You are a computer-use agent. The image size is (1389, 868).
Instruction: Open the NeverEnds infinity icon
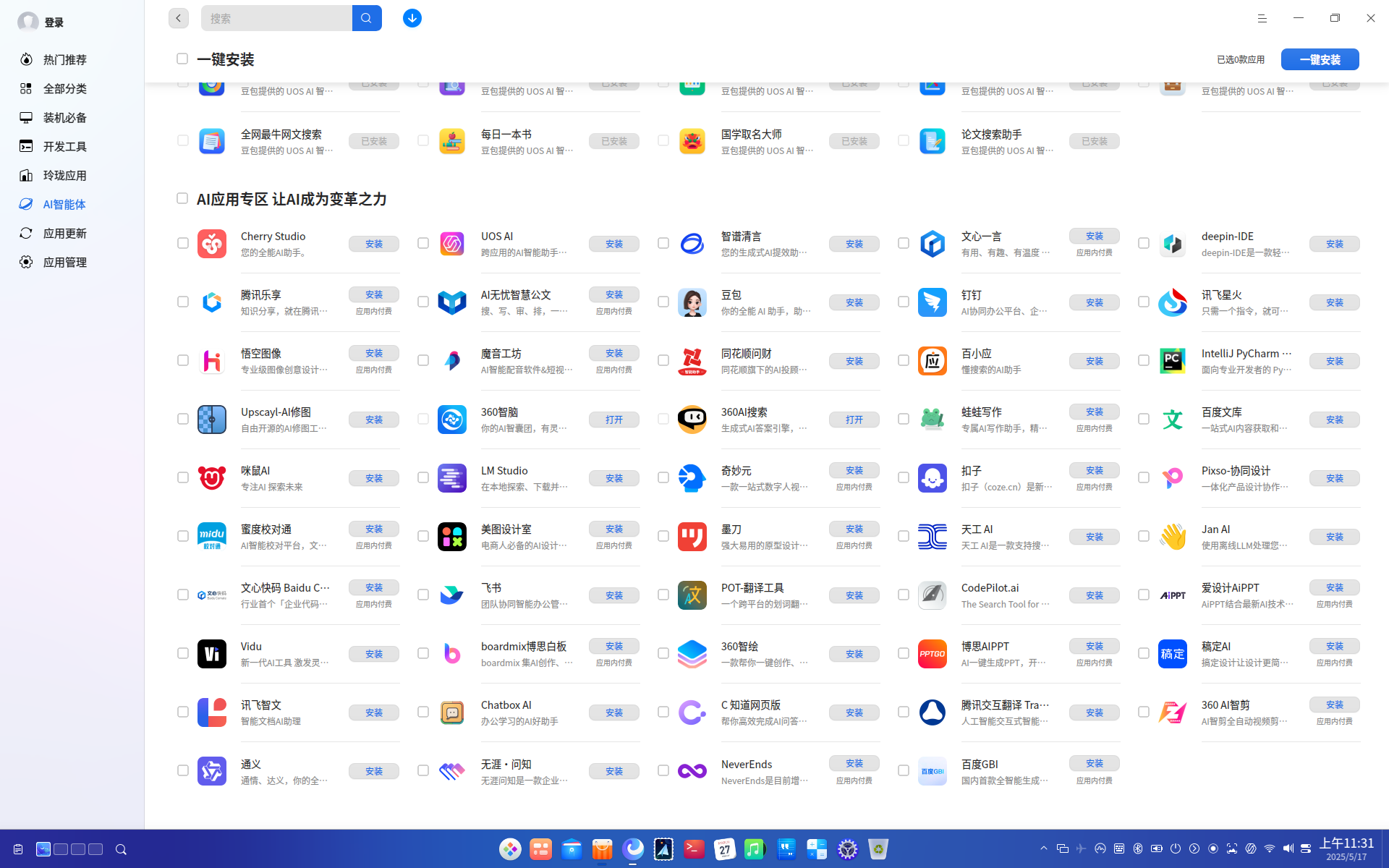692,771
